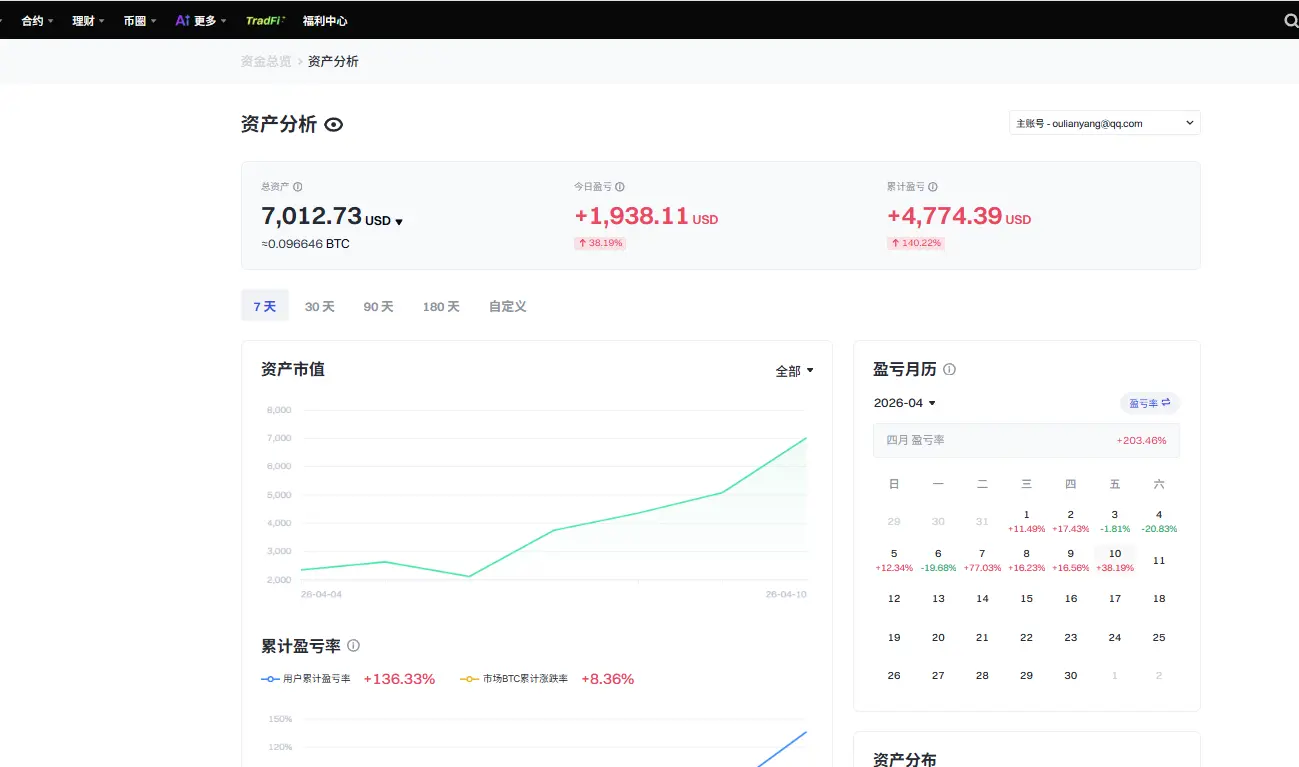This screenshot has height=767, width=1299.
Task: Select highlighted day 10 with +38.19%
Action: click(1115, 560)
